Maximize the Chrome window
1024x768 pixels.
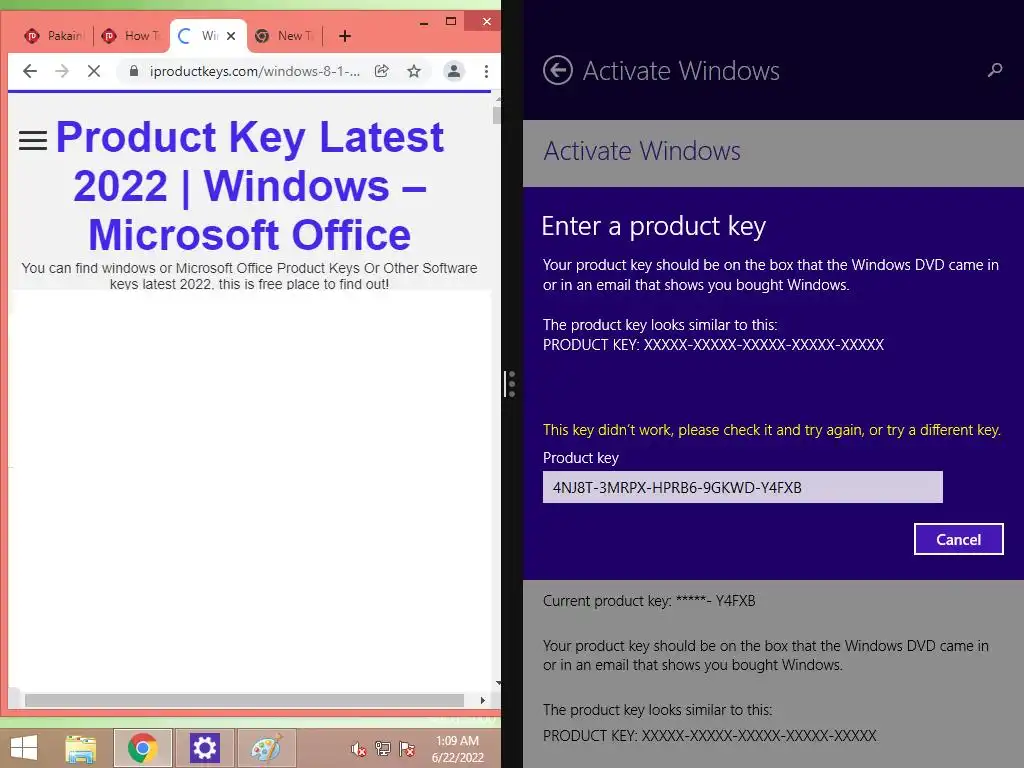coord(451,22)
